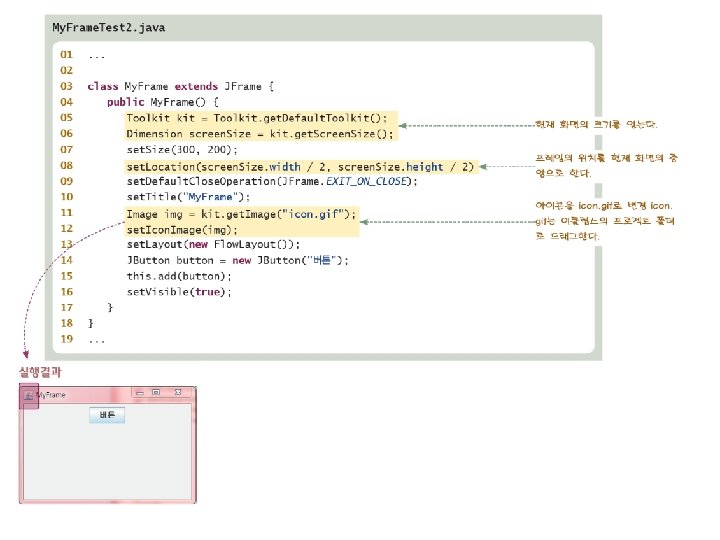Click the setDefaultCloseOperation(JFrame.EXIT_ON_CLOSE) line
The image size is (720, 540).
(x=272, y=181)
